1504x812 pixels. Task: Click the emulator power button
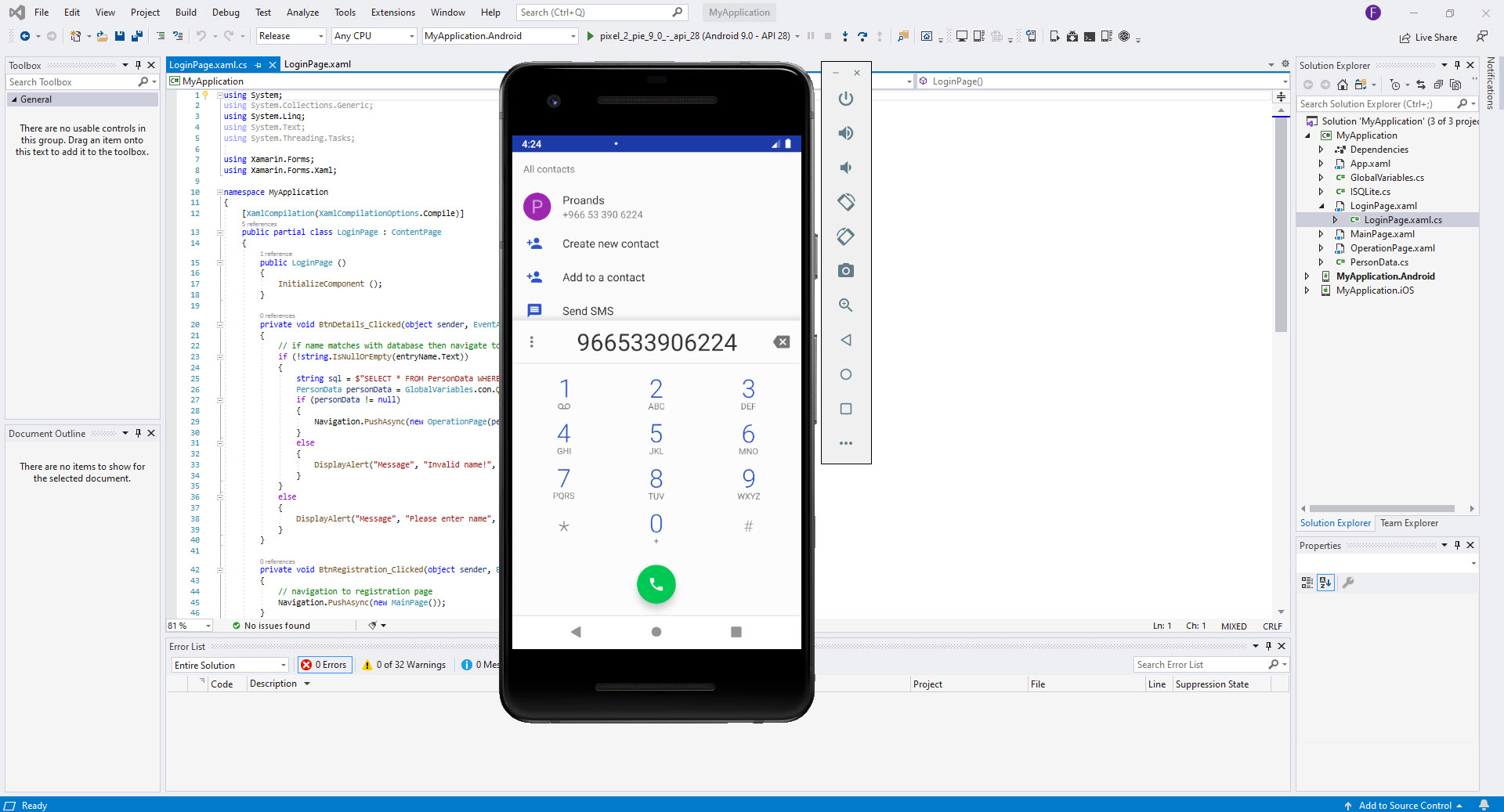click(x=845, y=99)
